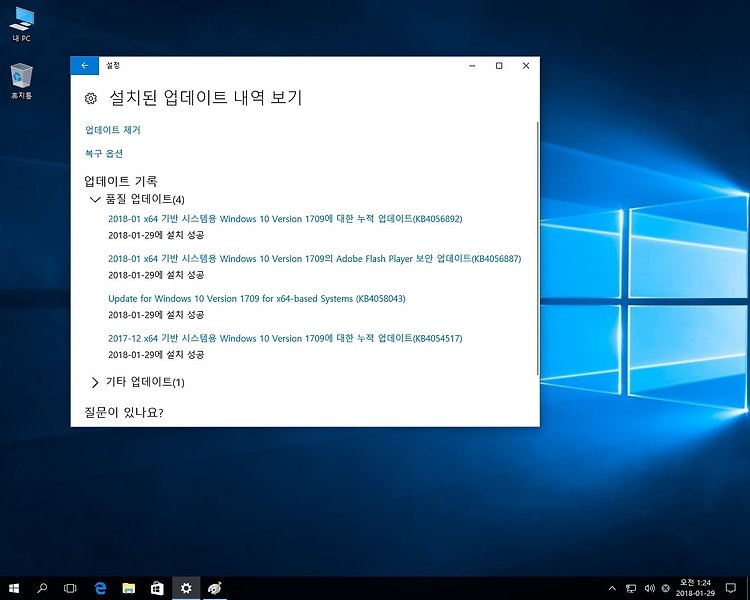This screenshot has height=600, width=750.
Task: Open the paint palette taskbar app
Action: [215, 588]
